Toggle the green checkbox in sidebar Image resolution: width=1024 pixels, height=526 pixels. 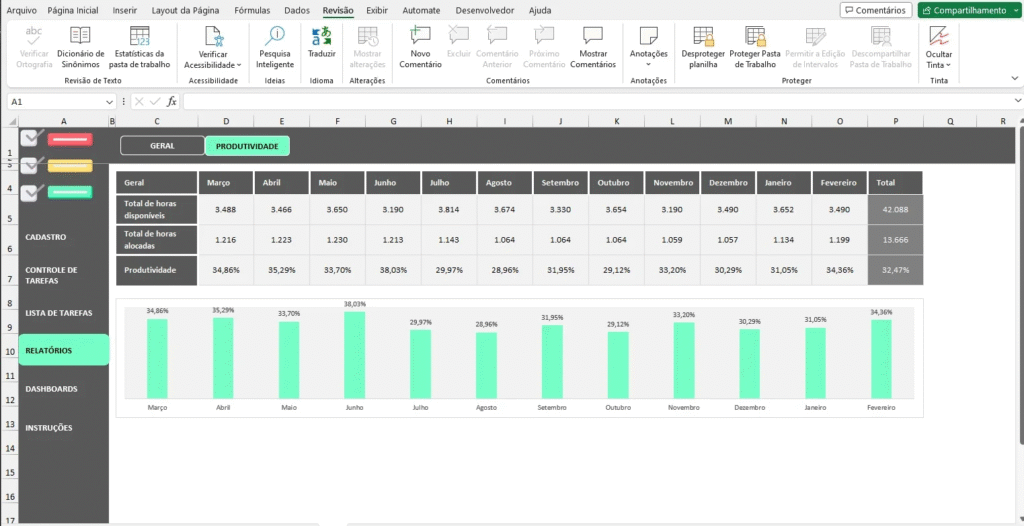30,191
